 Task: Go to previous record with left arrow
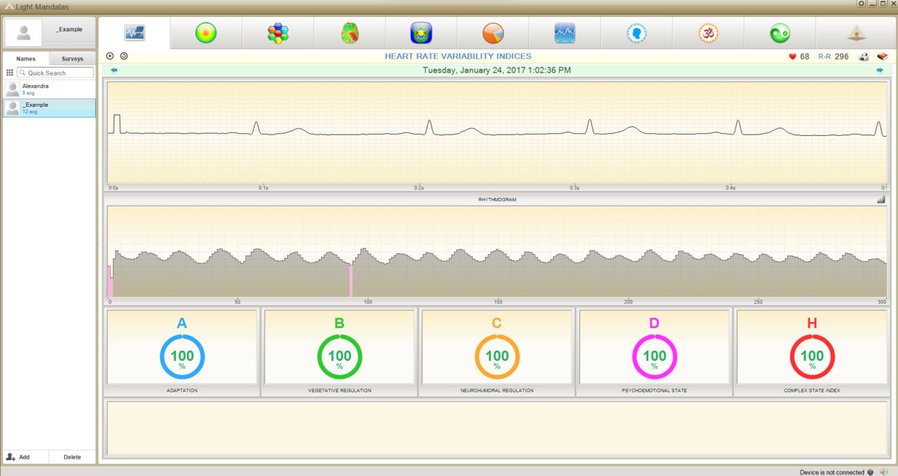tap(114, 70)
